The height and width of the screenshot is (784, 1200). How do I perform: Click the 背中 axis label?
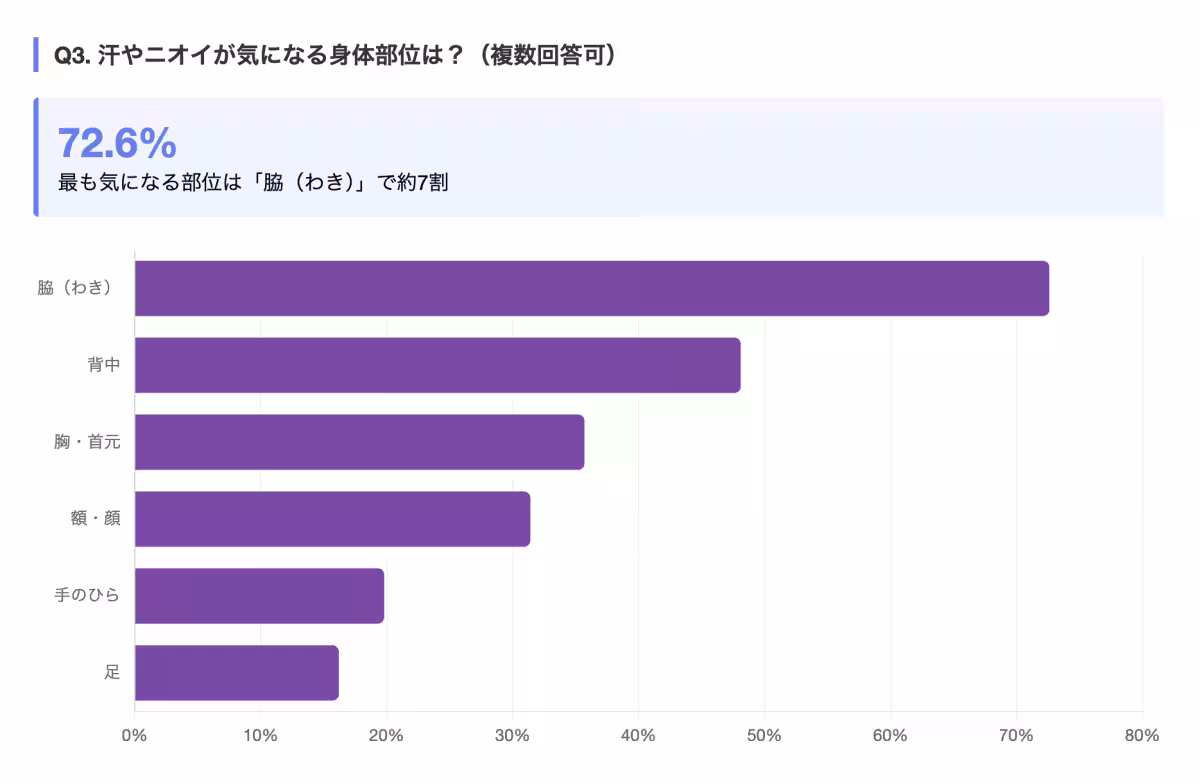[104, 365]
